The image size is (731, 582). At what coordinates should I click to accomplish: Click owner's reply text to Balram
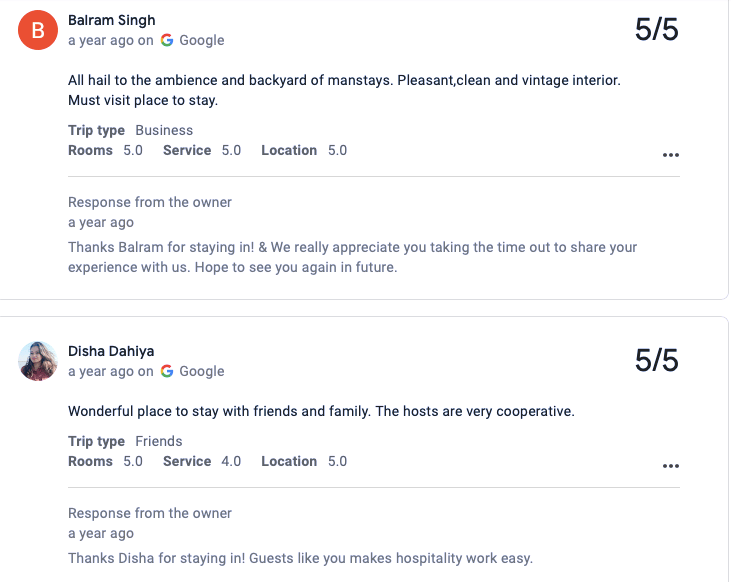352,257
